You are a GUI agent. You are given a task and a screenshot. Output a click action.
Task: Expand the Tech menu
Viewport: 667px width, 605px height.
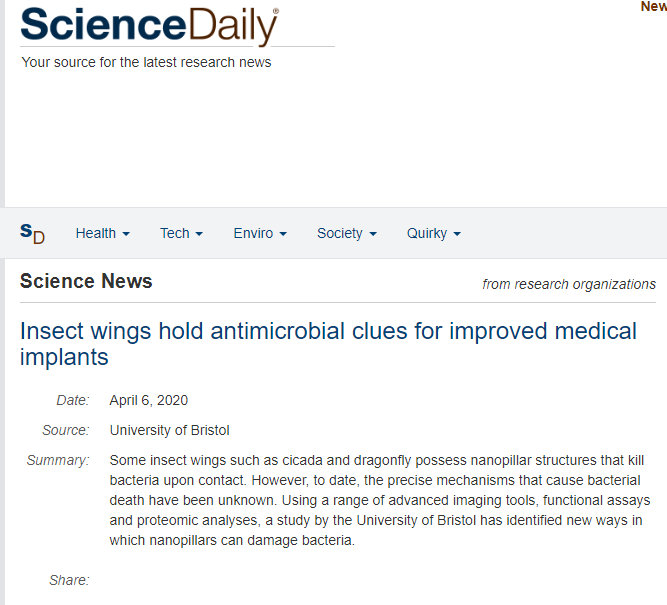[181, 233]
